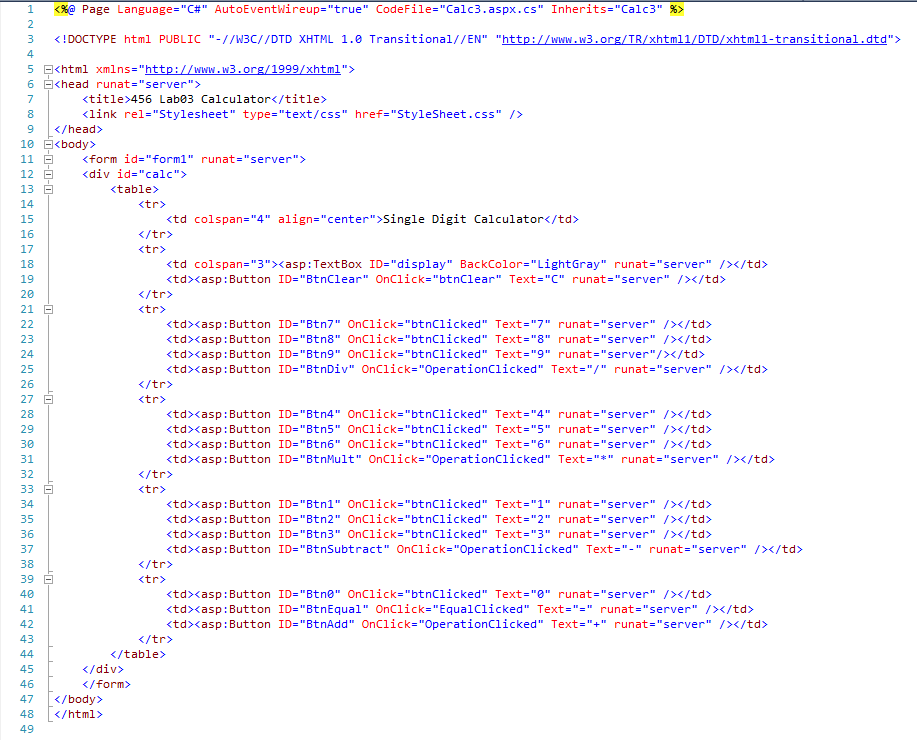This screenshot has height=740, width=917.
Task: Click 'StyleSheet.css' href value
Action: 446,114
